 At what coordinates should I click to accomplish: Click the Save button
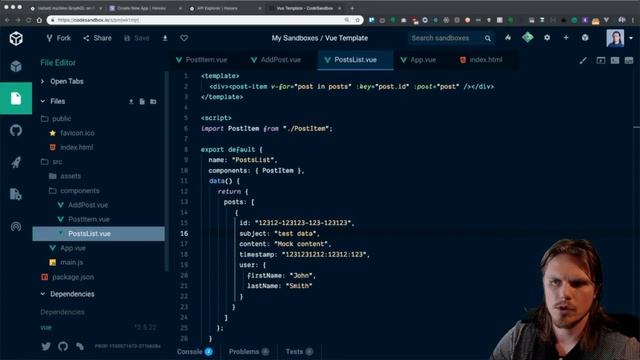pos(137,38)
